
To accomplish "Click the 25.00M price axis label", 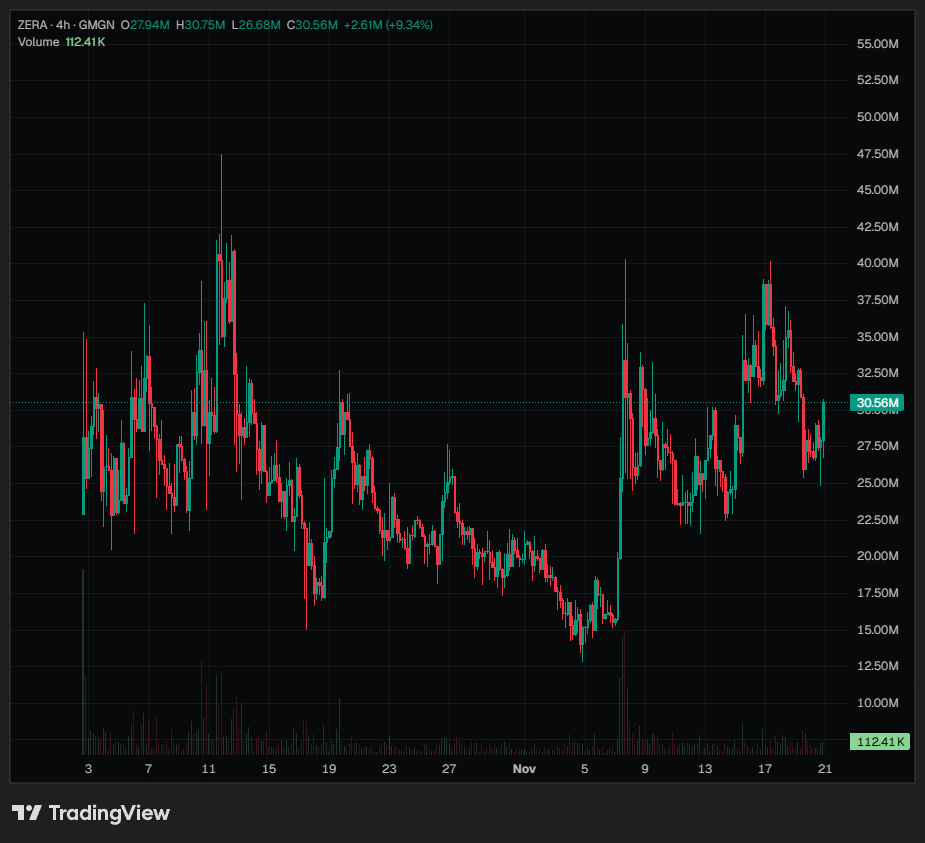I will pyautogui.click(x=877, y=483).
